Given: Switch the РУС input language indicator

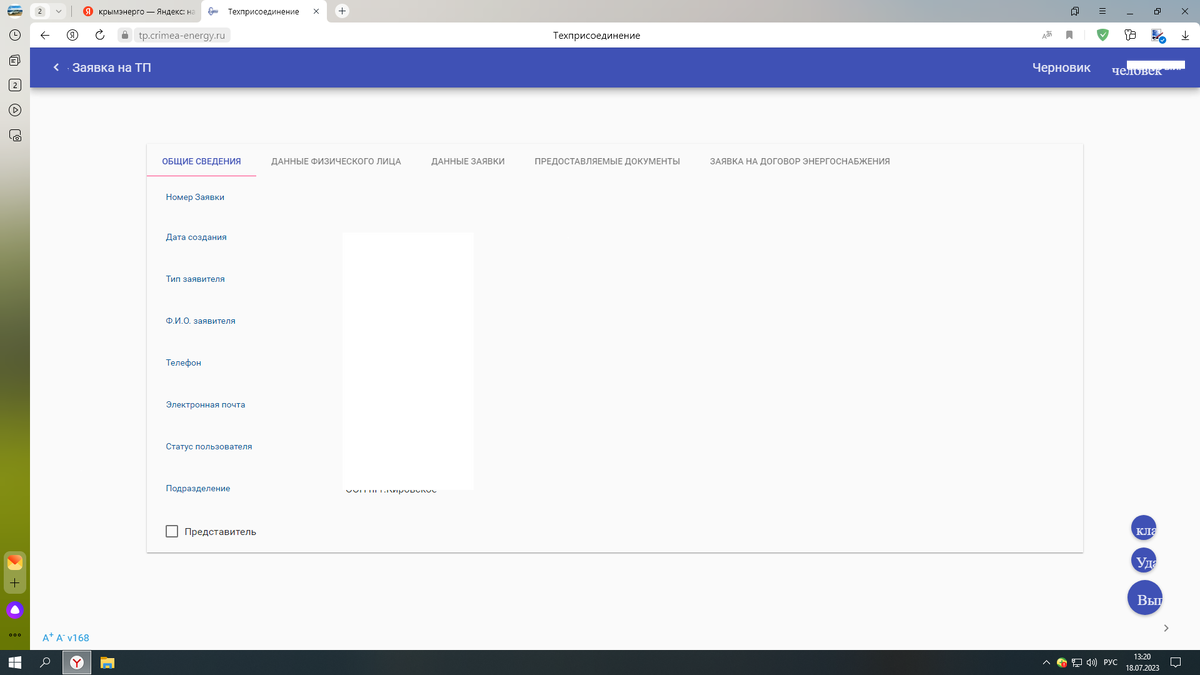Looking at the screenshot, I should tap(1109, 662).
